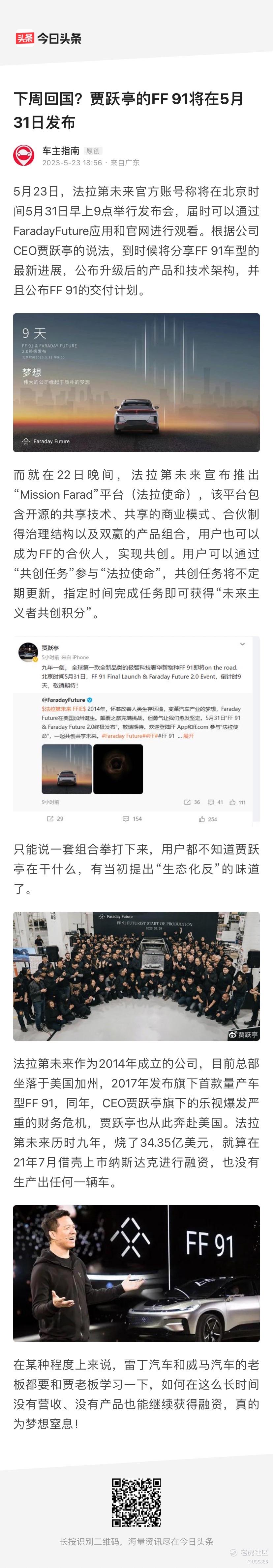Tap the like icon showing 254
This screenshot has height=1568, width=273.
tap(208, 819)
